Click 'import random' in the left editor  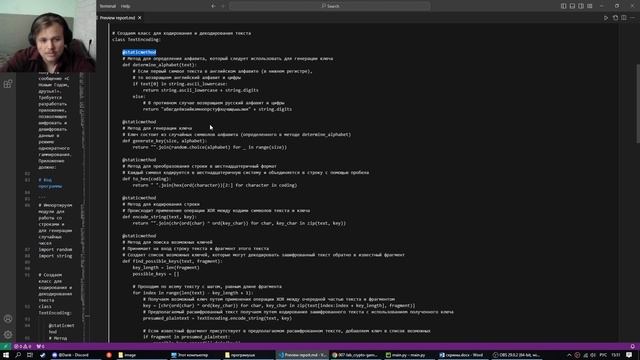[x=55, y=249]
